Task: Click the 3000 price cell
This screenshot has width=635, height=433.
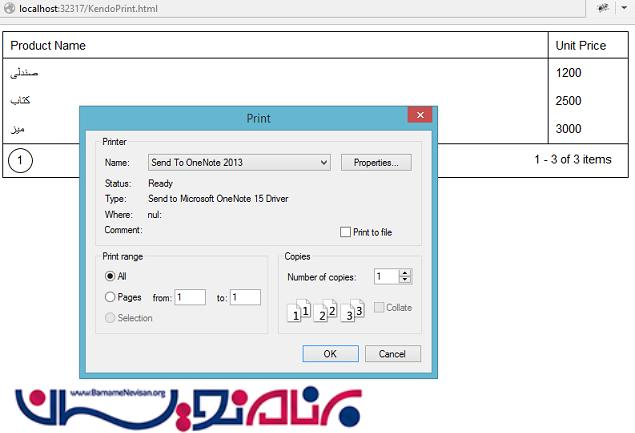Action: point(588,129)
